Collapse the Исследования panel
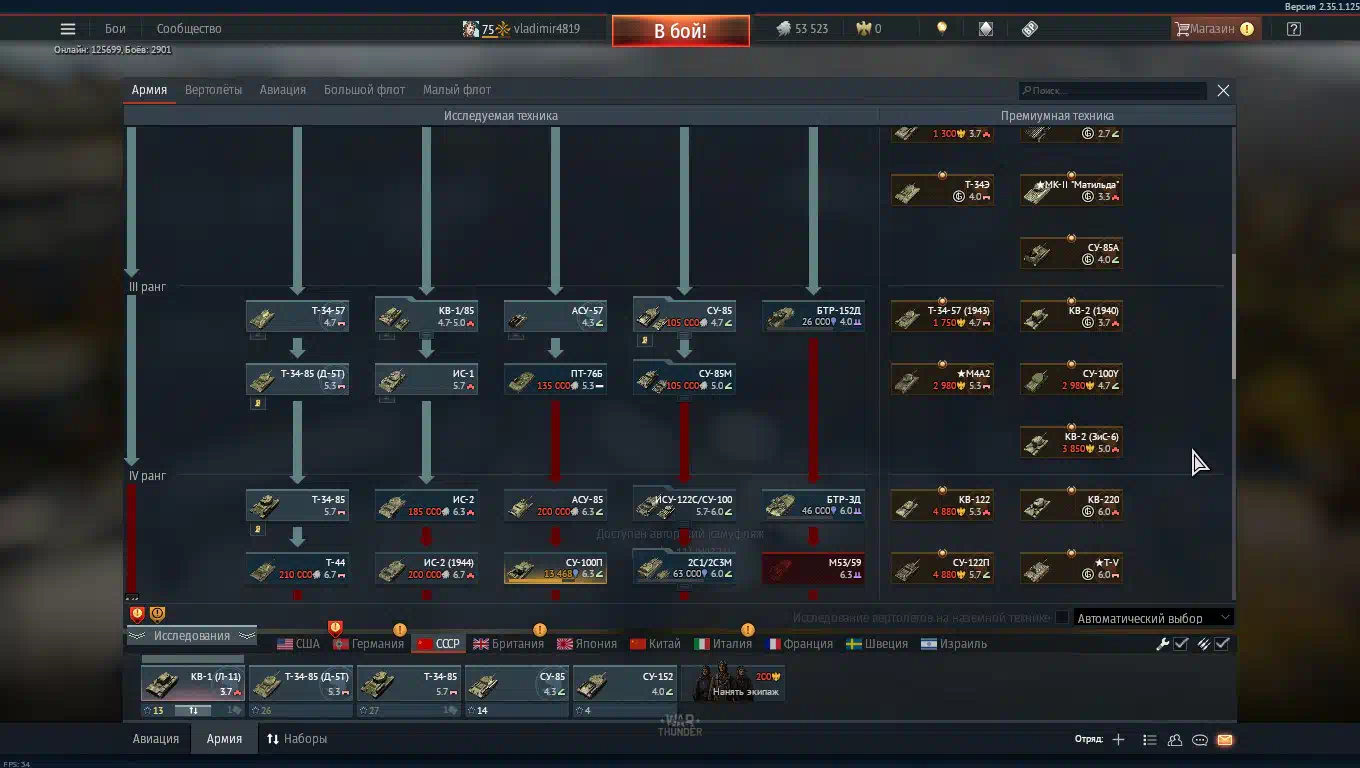This screenshot has width=1360, height=768. tap(191, 636)
